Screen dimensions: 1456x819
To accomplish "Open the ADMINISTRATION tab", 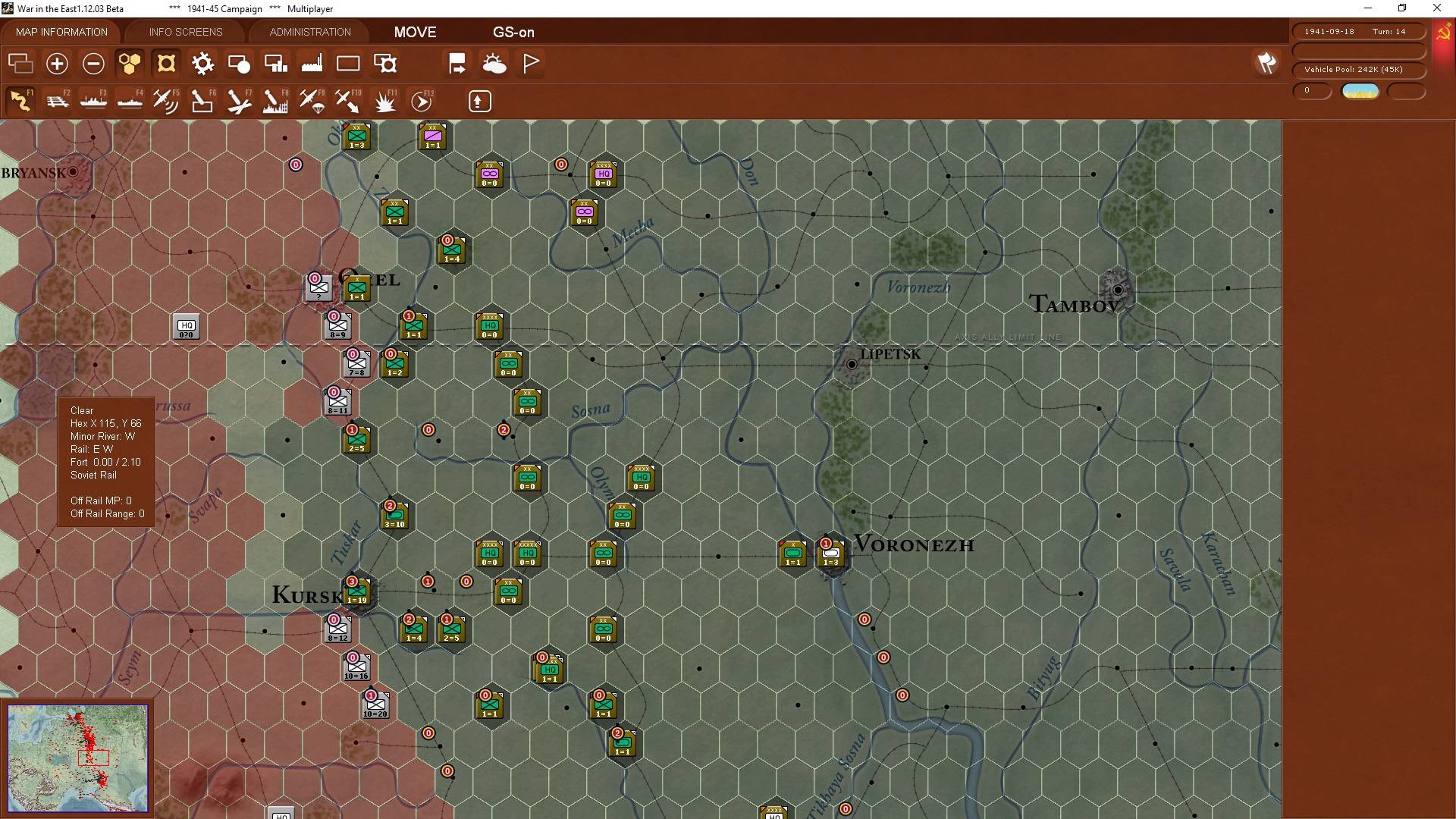I will pos(310,32).
